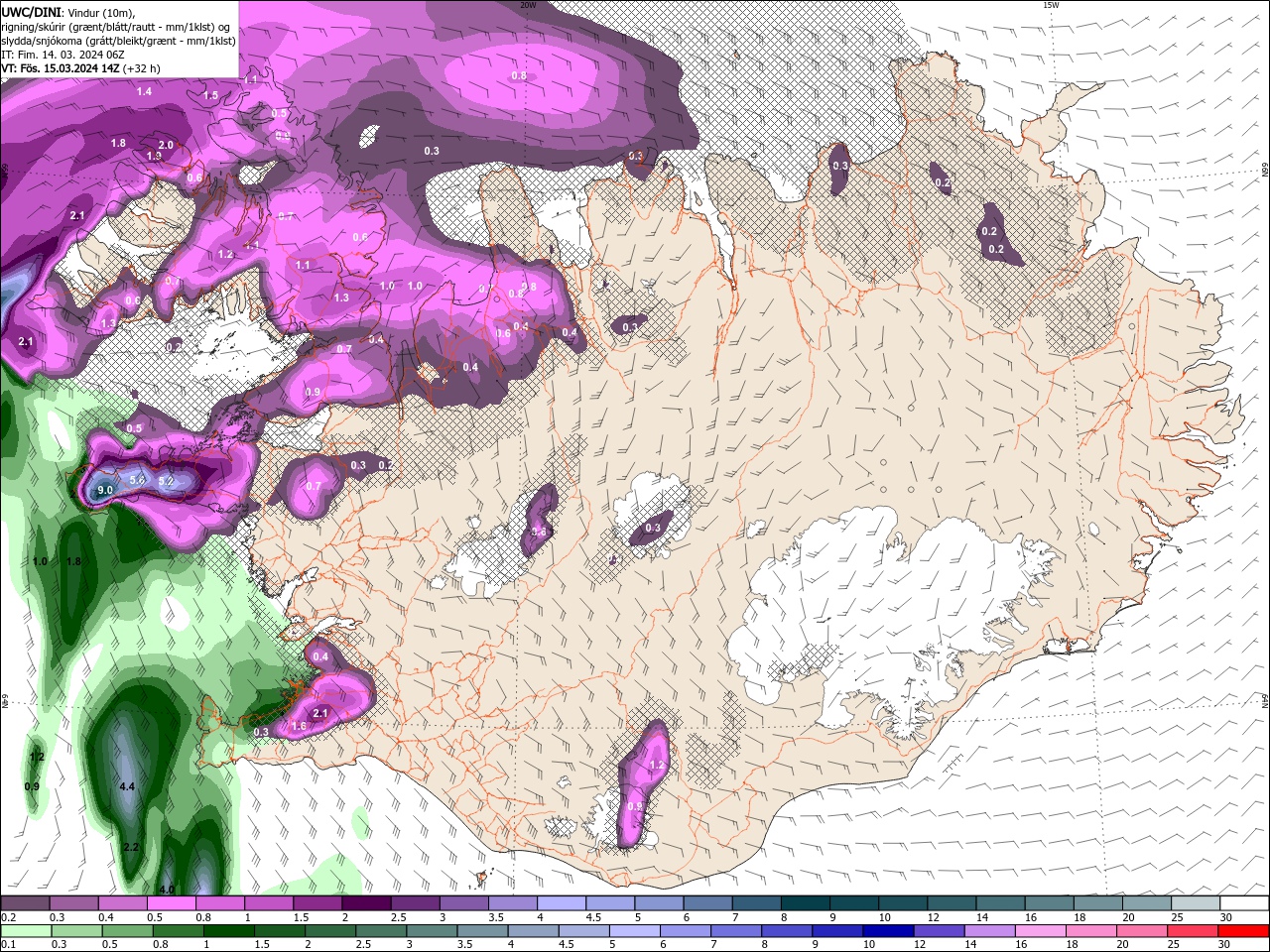Select the 16 pink rain legend swatch
1270x952 pixels.
[x=1040, y=931]
